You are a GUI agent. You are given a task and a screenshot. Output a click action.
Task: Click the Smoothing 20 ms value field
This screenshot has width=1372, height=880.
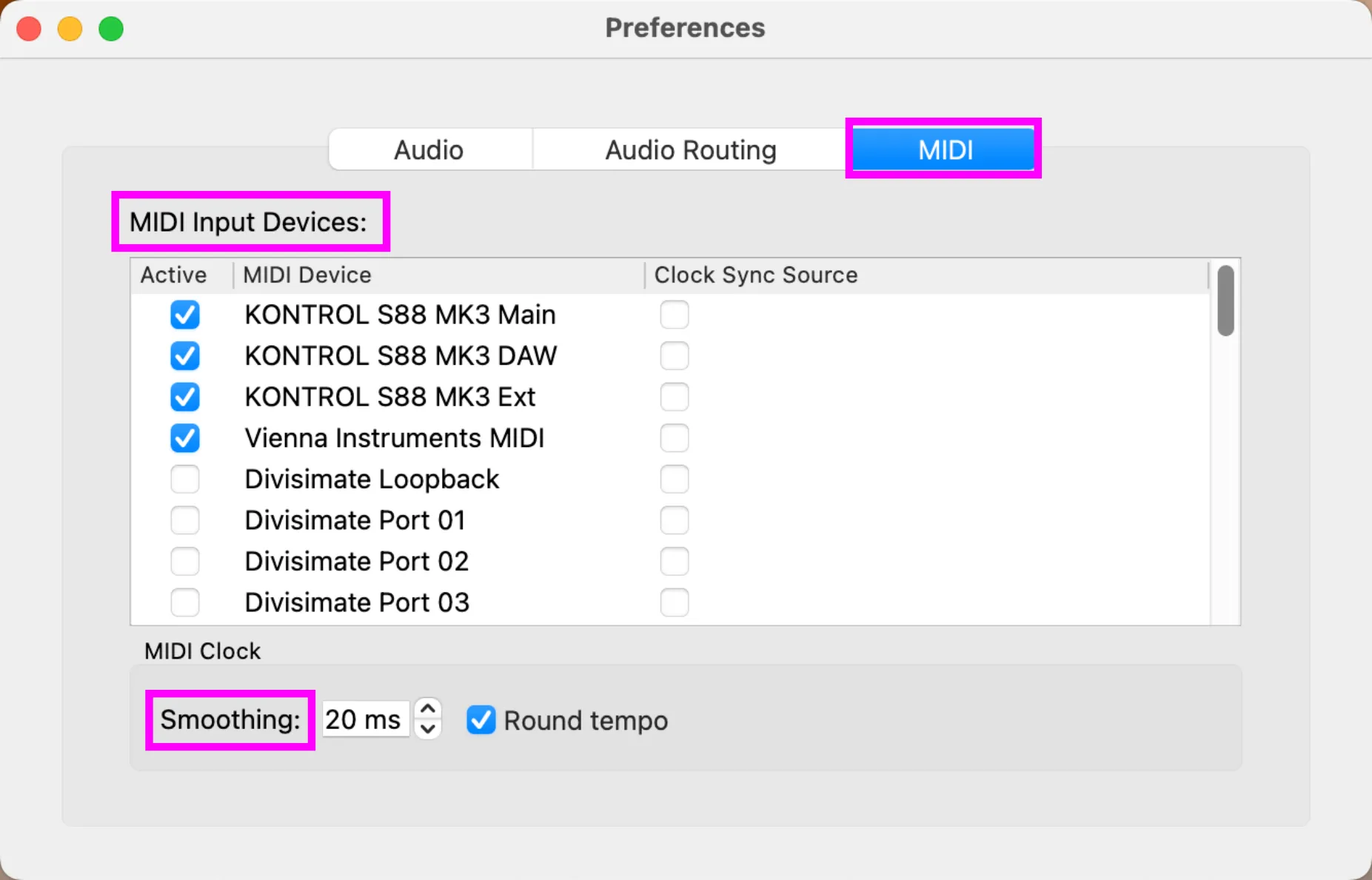(364, 719)
